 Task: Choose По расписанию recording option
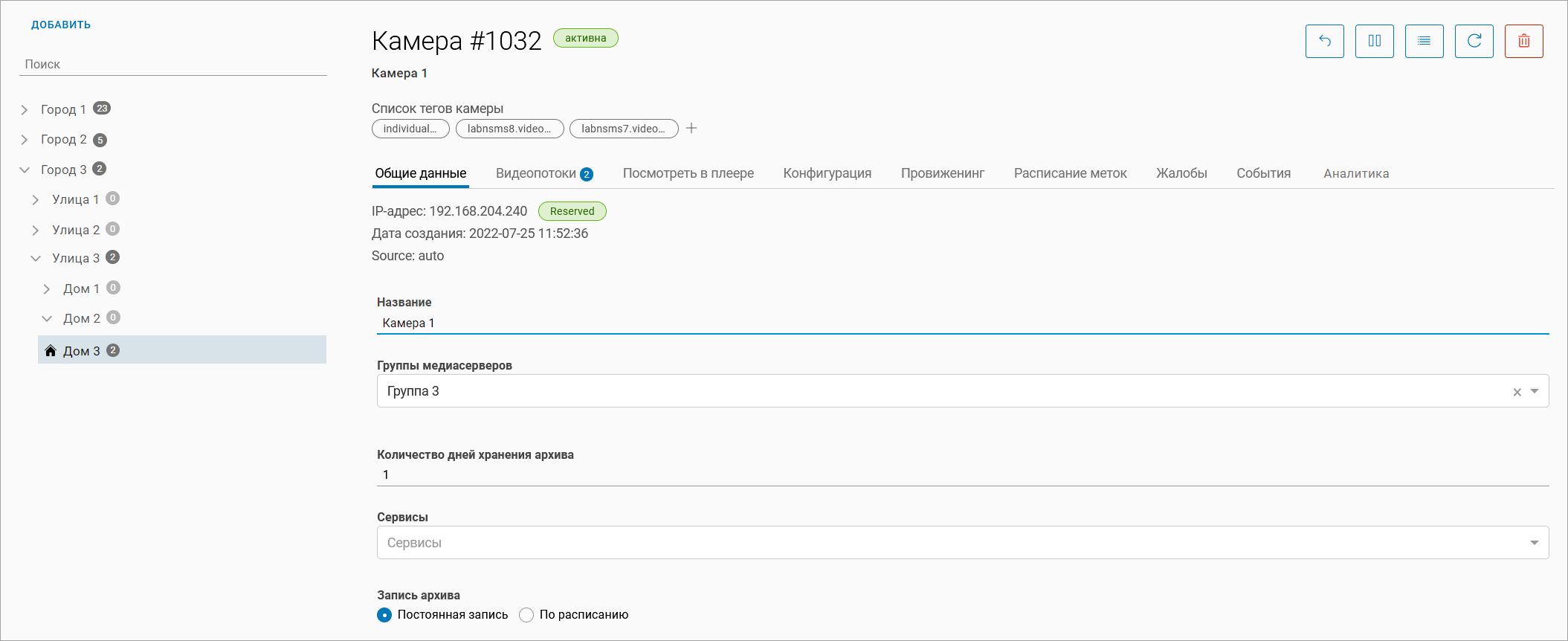pyautogui.click(x=526, y=615)
